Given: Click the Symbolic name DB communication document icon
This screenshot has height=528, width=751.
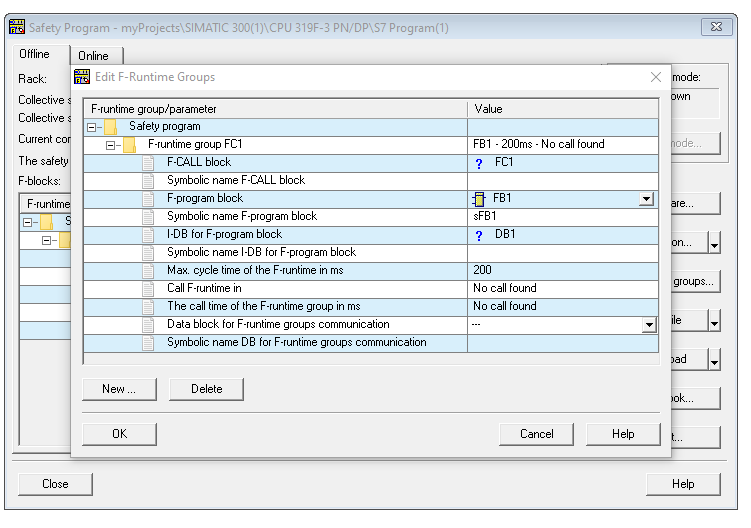Looking at the screenshot, I should (148, 343).
